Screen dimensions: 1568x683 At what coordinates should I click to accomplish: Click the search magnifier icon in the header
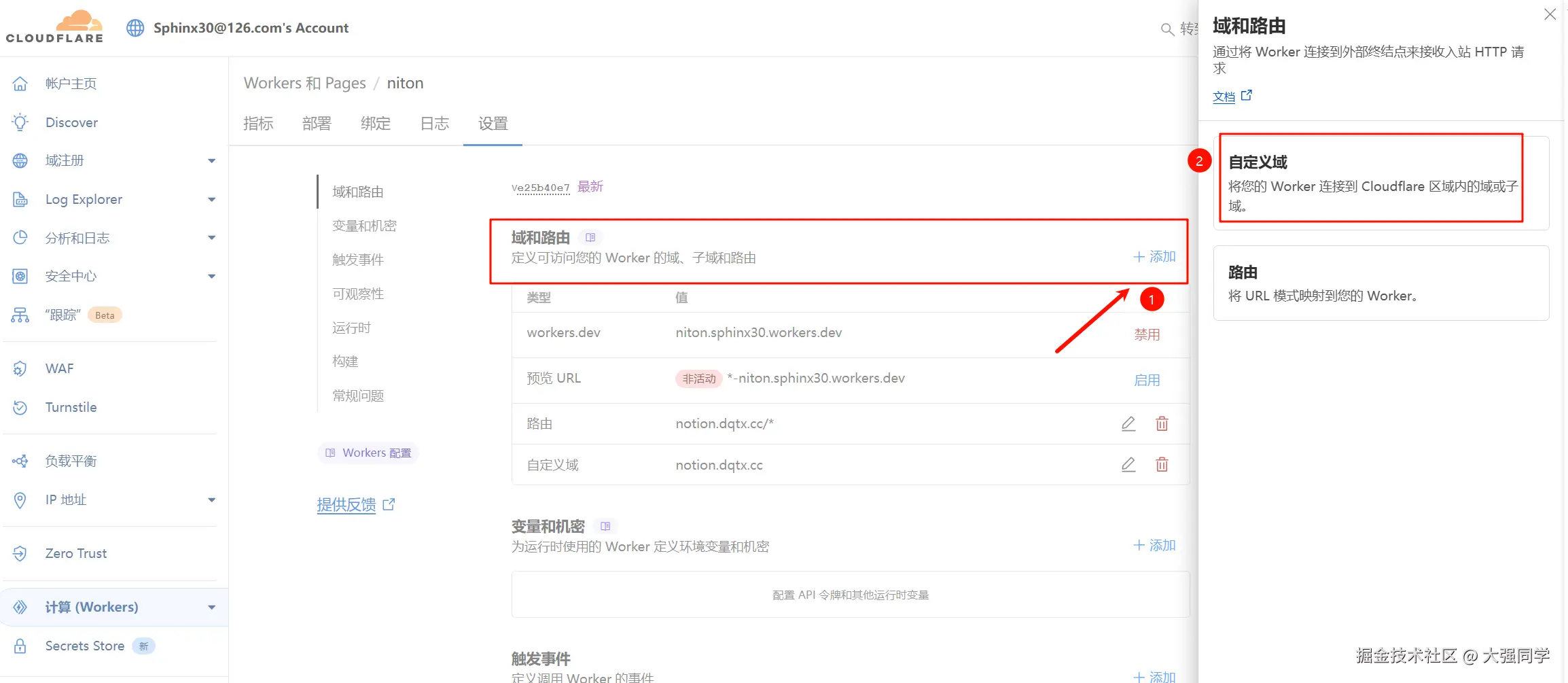[1167, 29]
